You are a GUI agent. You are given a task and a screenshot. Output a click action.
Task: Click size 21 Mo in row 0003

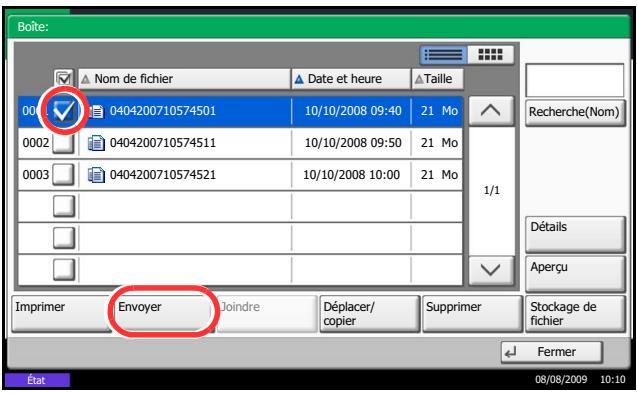click(x=439, y=175)
